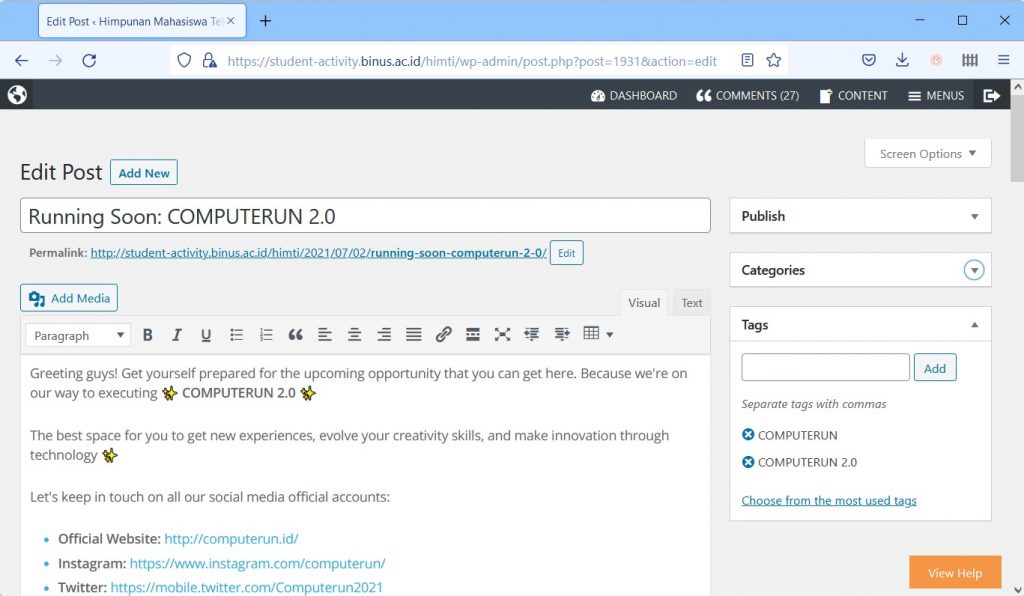Expand the Categories panel
The width and height of the screenshot is (1024, 596).
click(974, 270)
